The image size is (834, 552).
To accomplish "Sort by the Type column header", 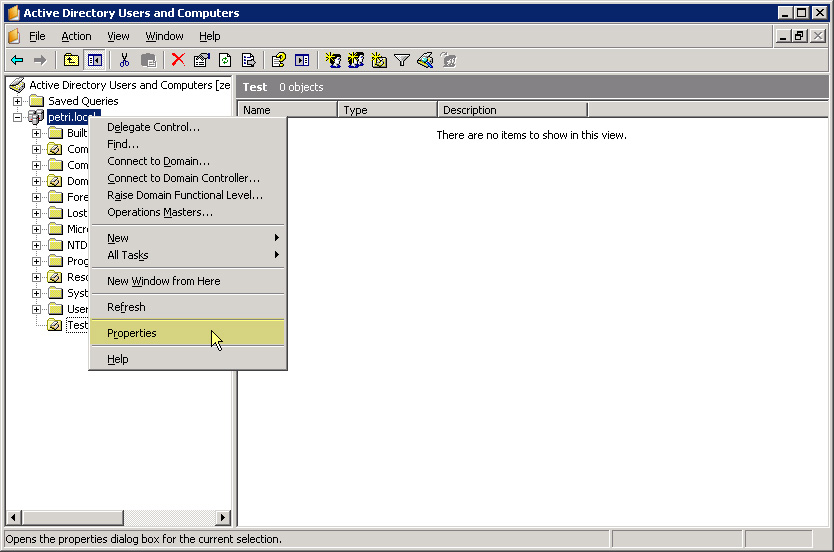I will click(387, 110).
